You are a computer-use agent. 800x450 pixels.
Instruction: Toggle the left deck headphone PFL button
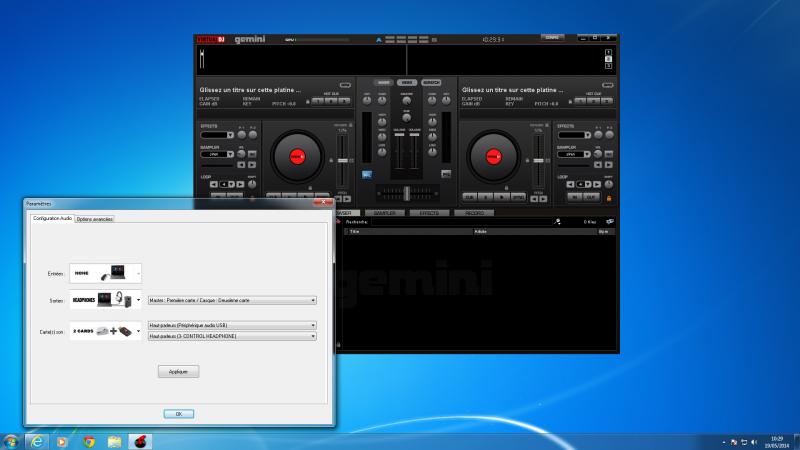tap(366, 173)
